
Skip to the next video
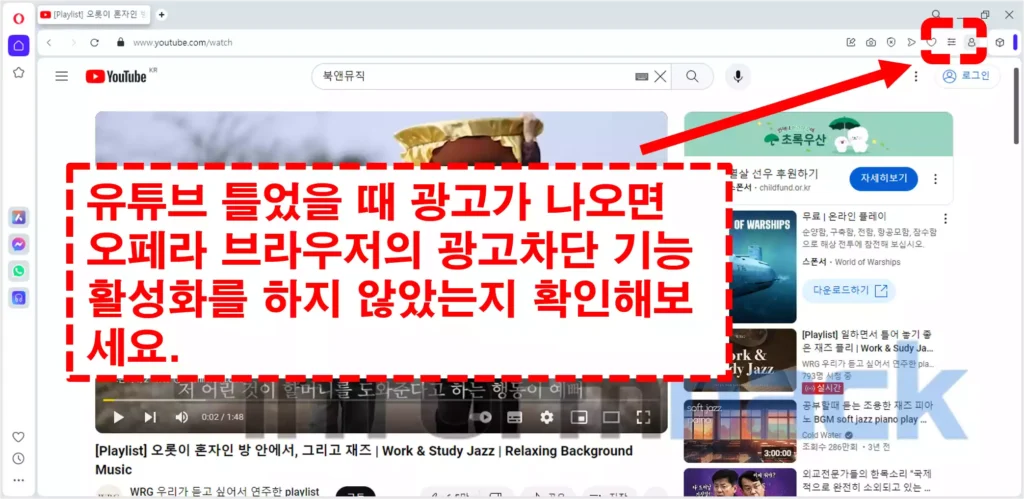pyautogui.click(x=150, y=417)
